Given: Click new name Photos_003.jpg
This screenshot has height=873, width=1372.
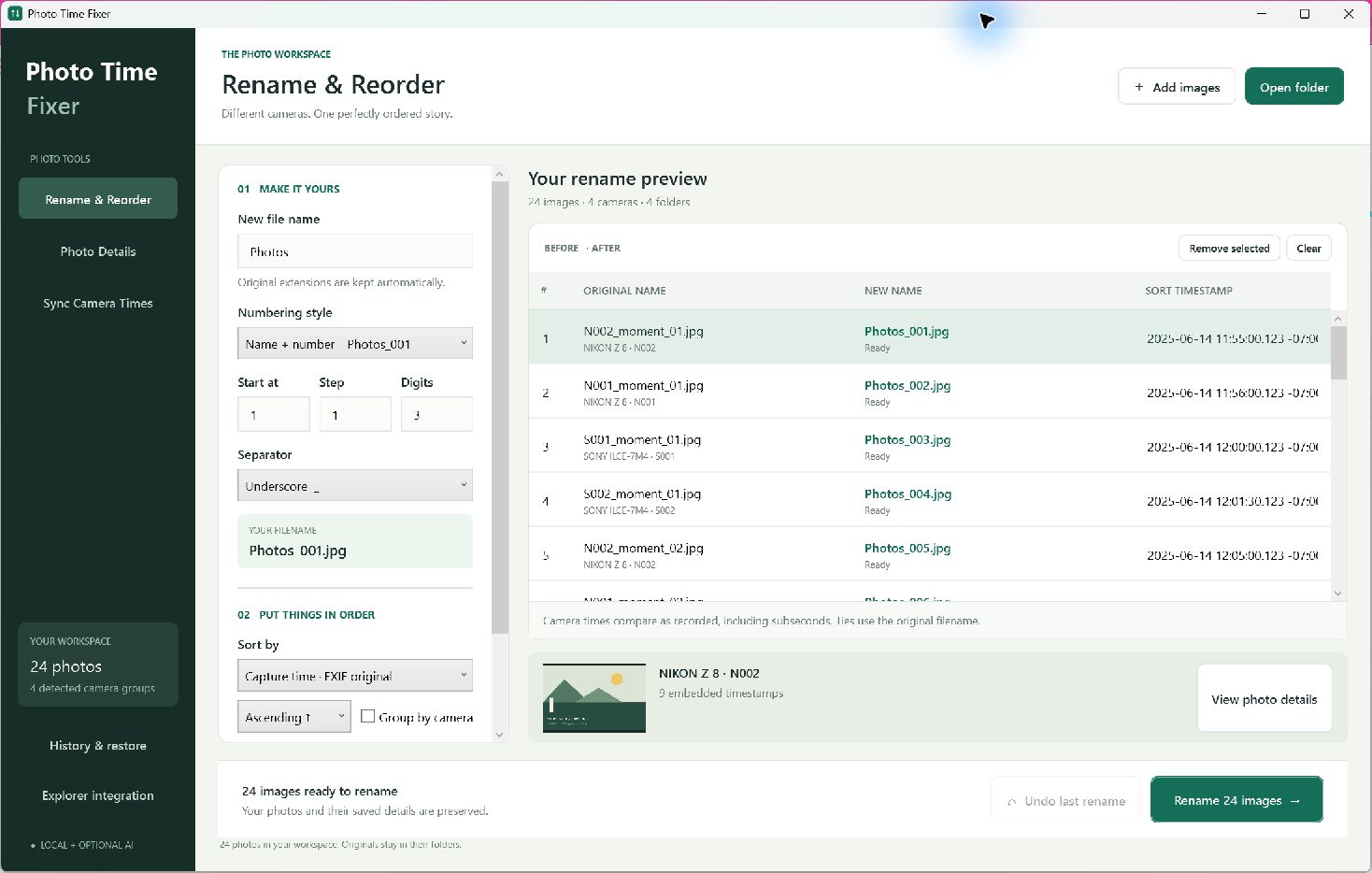Looking at the screenshot, I should click(x=908, y=439).
